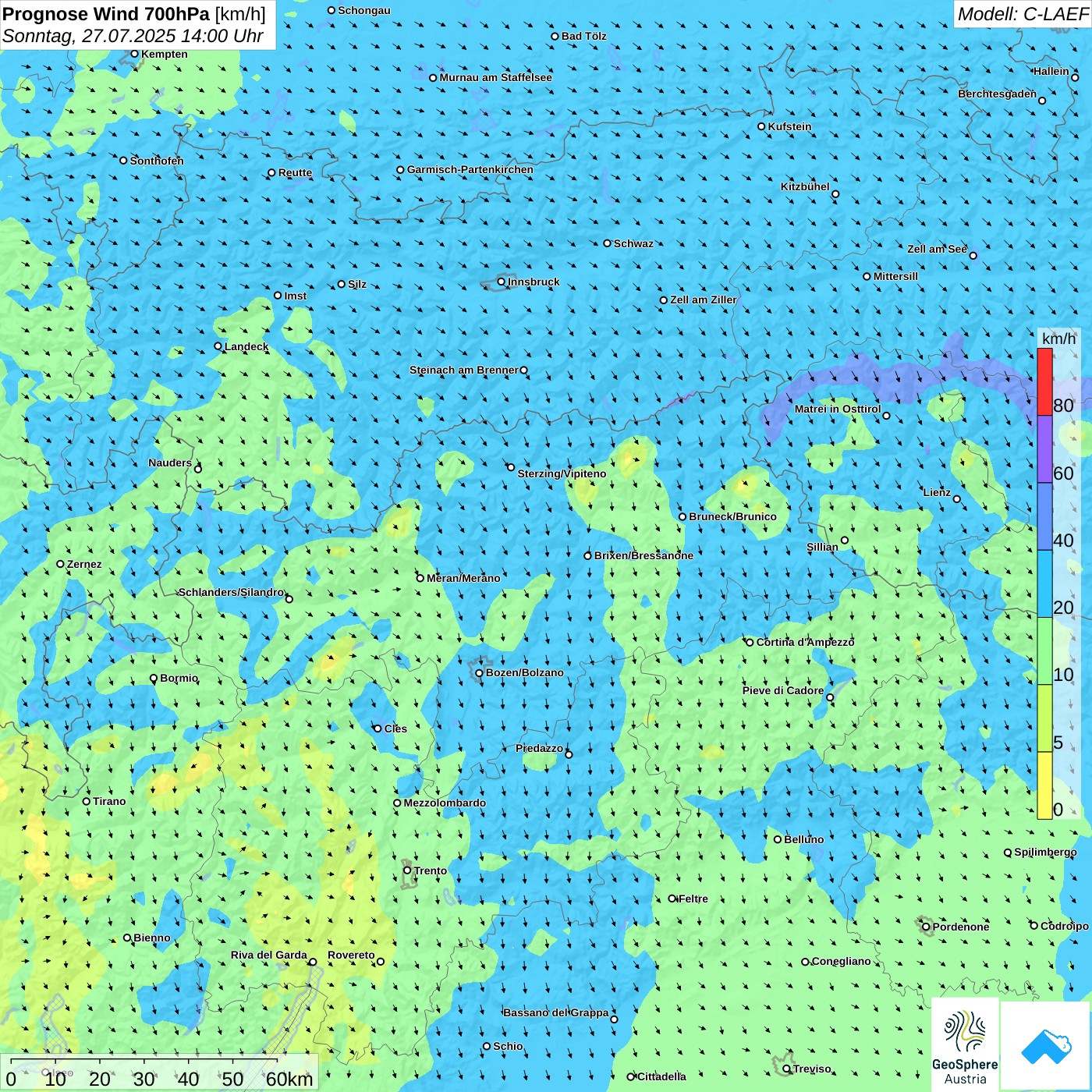Viewport: 1092px width, 1092px height.
Task: Click the Bassano del Grappa label
Action: 556,1012
